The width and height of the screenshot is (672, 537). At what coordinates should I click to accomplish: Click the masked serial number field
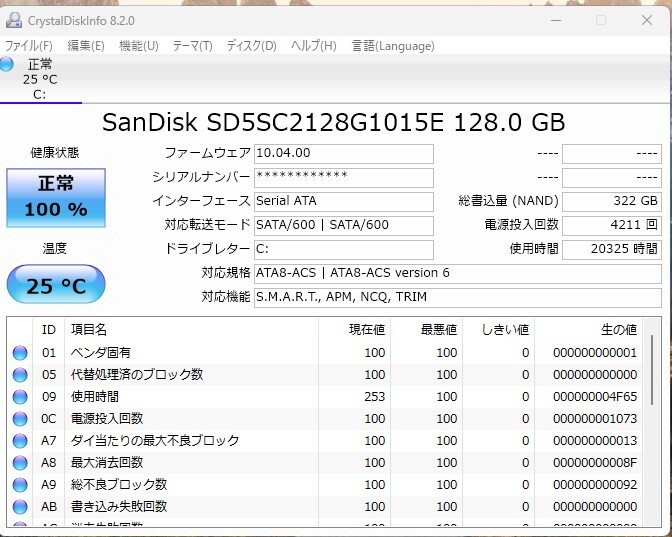tap(344, 177)
